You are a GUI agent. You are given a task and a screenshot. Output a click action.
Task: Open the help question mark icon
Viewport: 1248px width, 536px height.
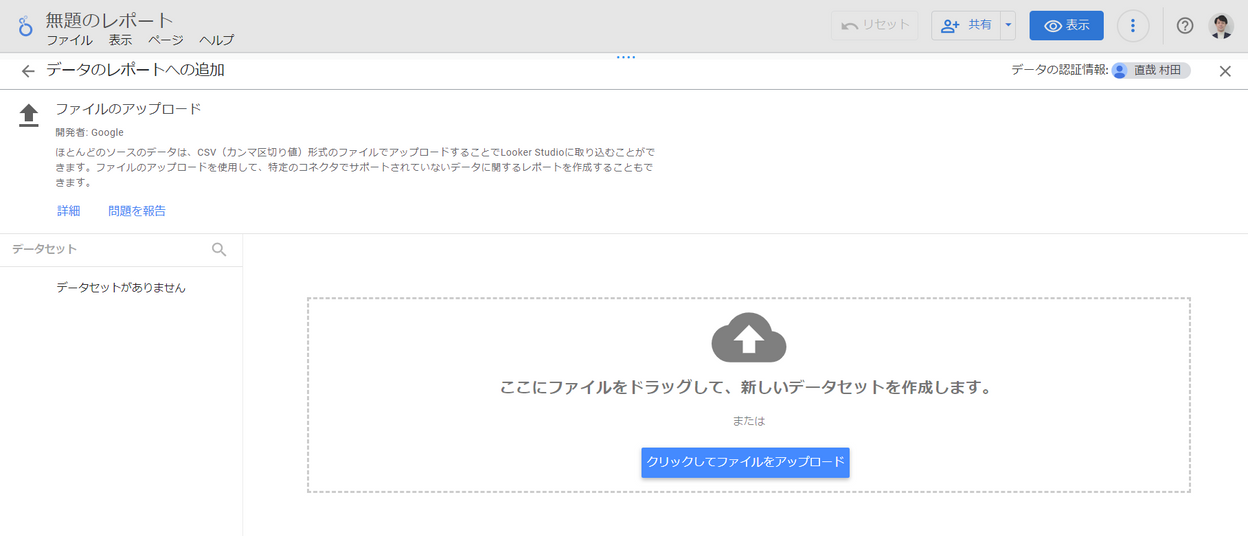pyautogui.click(x=1185, y=26)
